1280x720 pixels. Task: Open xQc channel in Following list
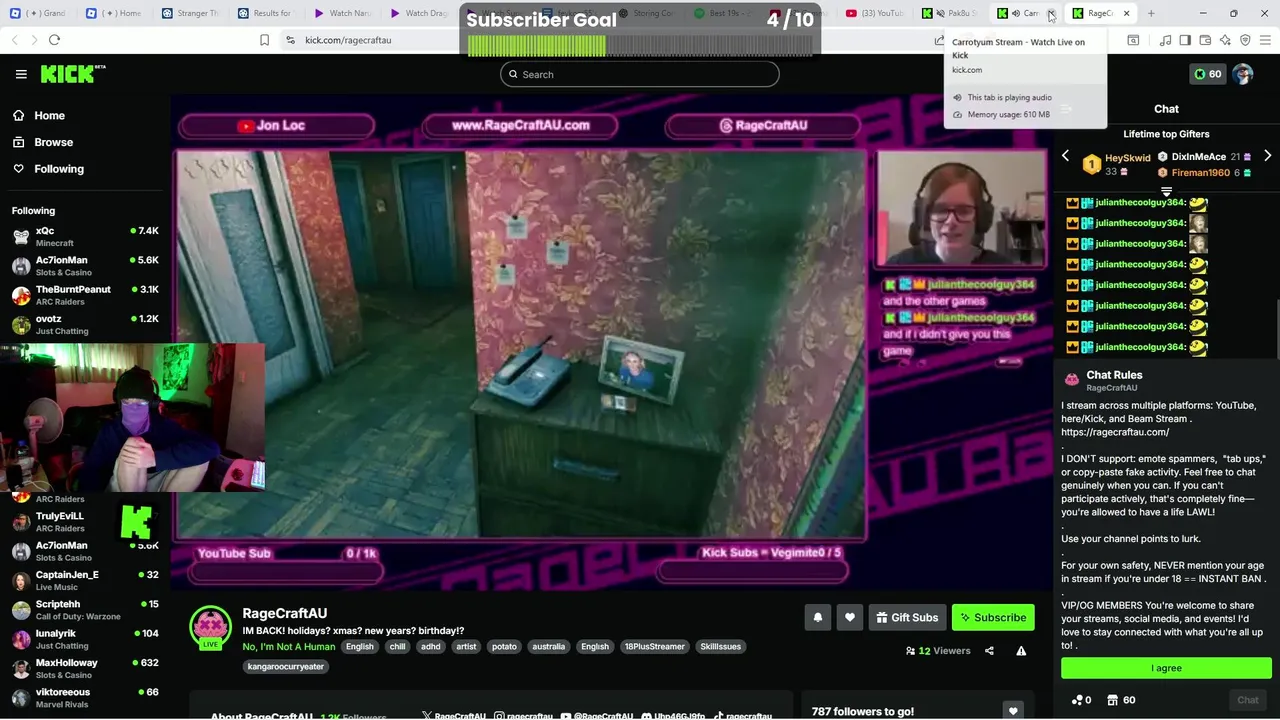[x=85, y=237]
